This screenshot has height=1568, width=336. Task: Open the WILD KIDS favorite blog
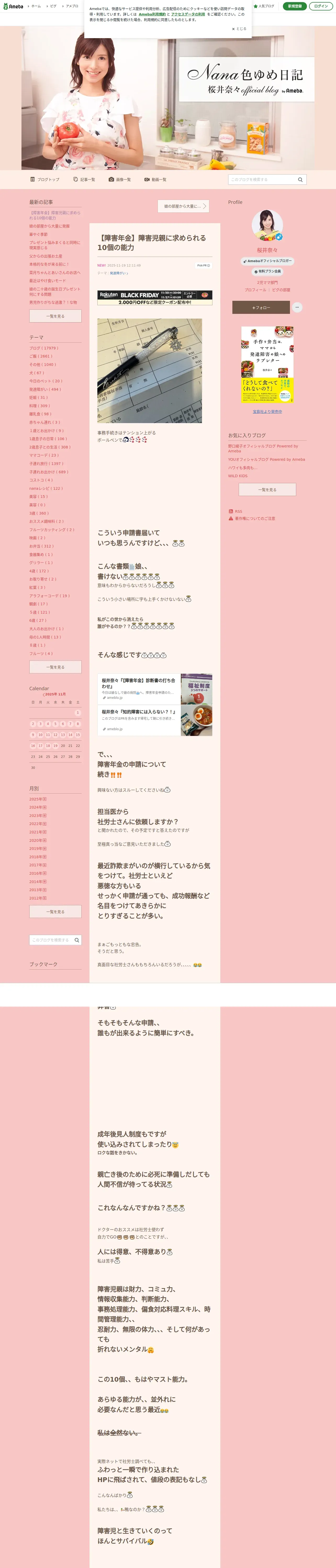coord(238,476)
